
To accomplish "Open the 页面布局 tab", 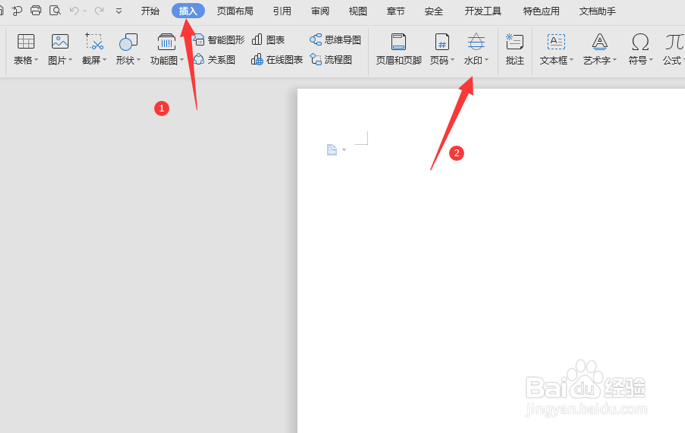I will (x=235, y=11).
